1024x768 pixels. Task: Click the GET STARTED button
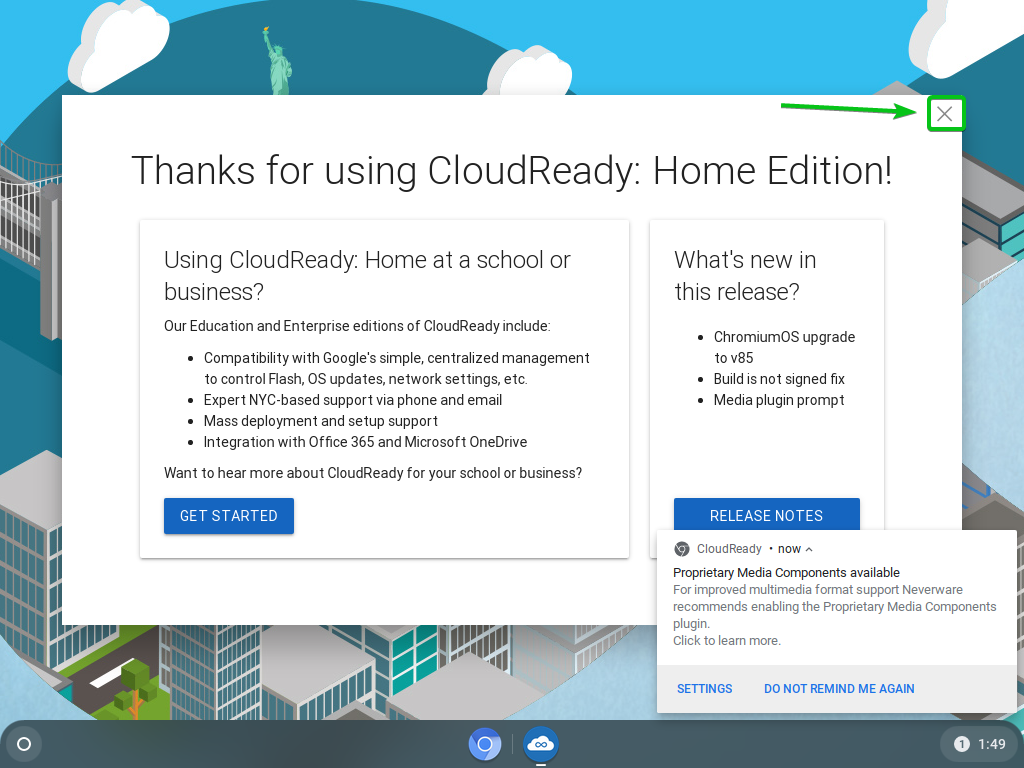229,516
